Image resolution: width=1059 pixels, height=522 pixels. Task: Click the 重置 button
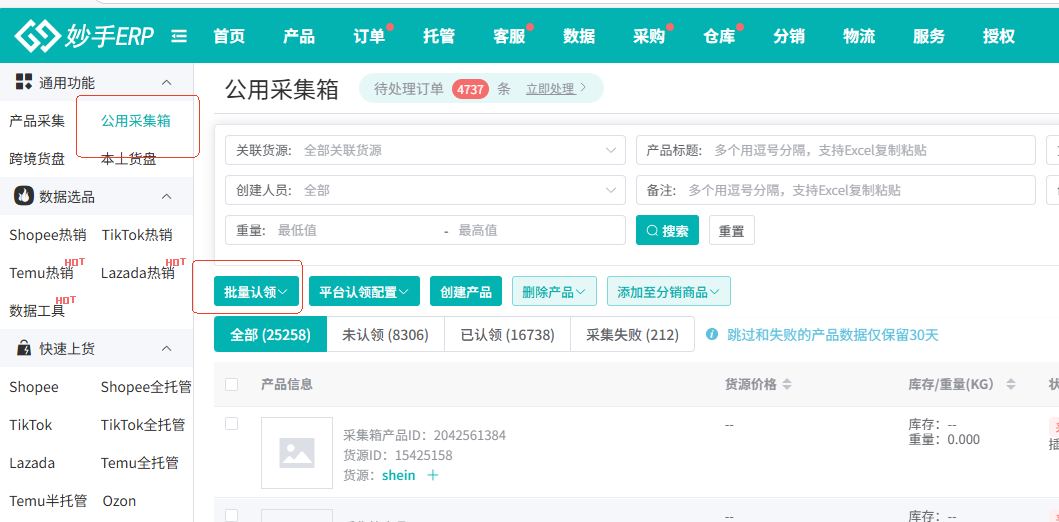click(x=731, y=230)
